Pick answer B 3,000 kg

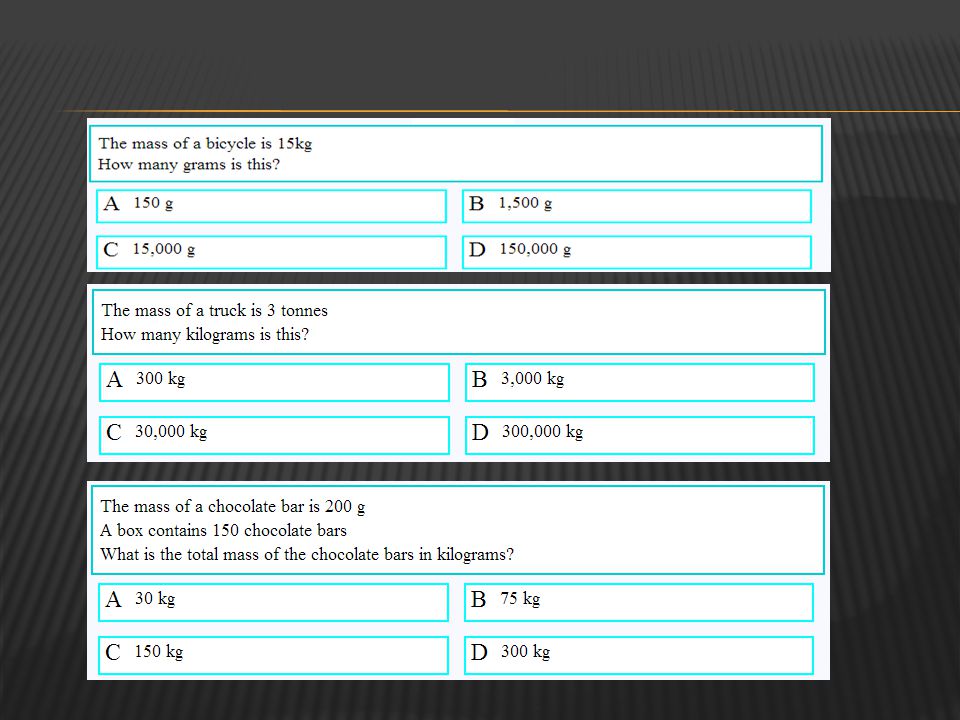[x=640, y=382]
